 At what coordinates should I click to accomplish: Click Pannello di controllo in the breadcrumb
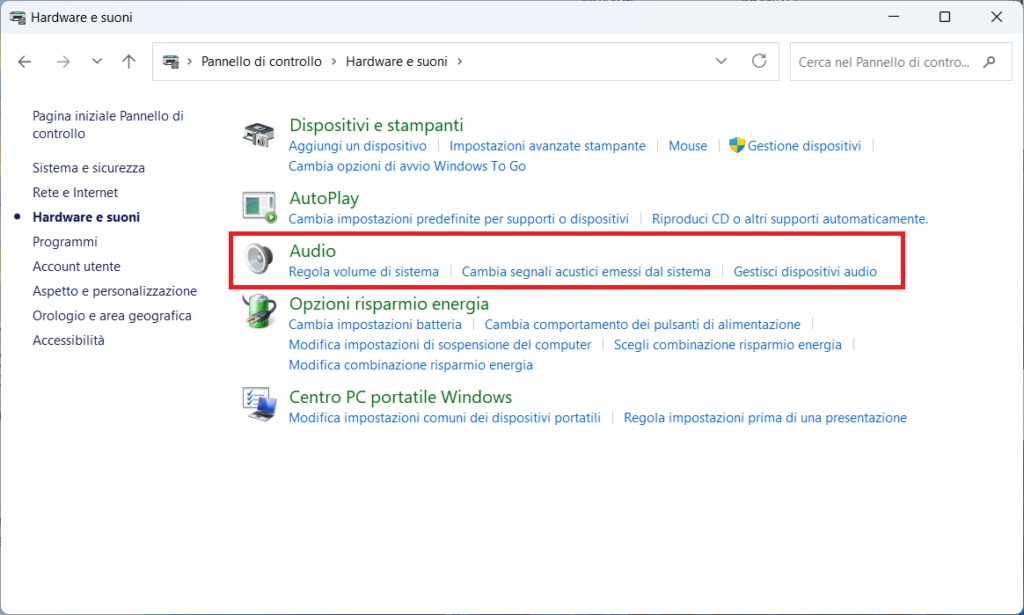point(261,62)
